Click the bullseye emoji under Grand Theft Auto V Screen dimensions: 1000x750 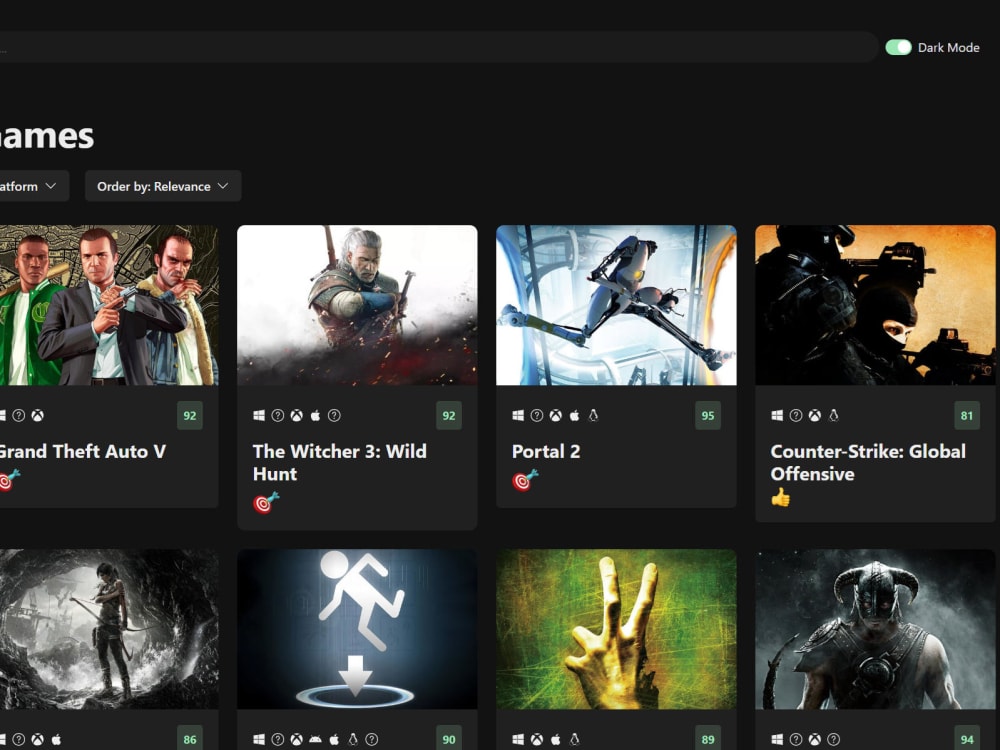pyautogui.click(x=9, y=480)
